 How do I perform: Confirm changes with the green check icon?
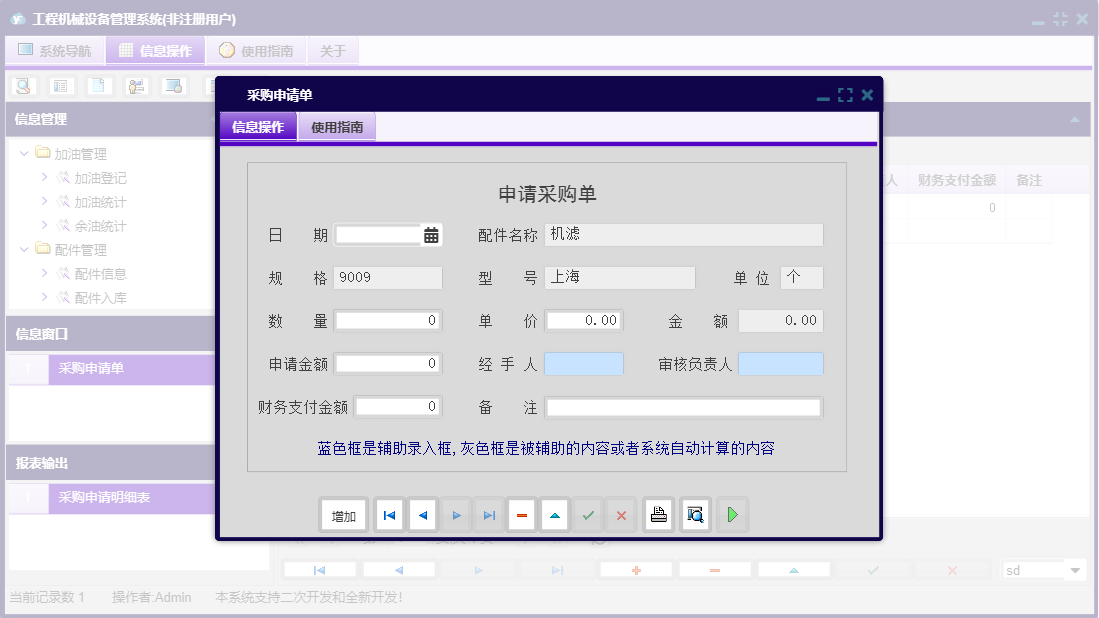tap(588, 514)
